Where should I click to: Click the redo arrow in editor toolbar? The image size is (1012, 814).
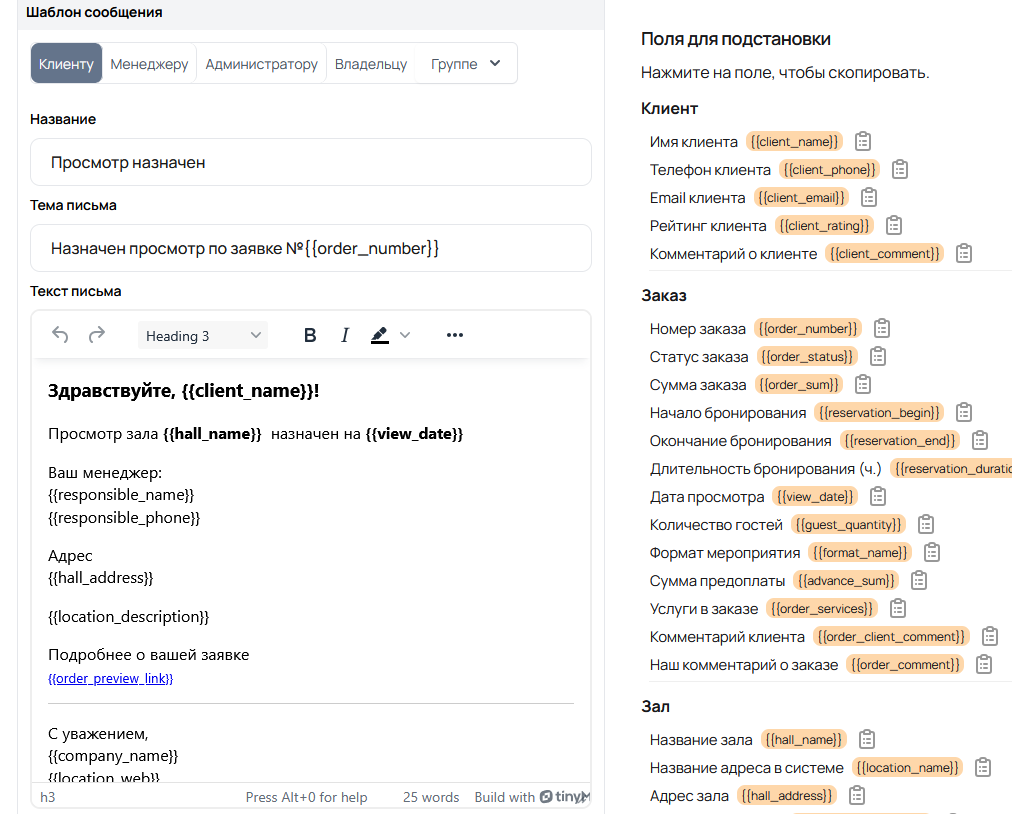(97, 335)
